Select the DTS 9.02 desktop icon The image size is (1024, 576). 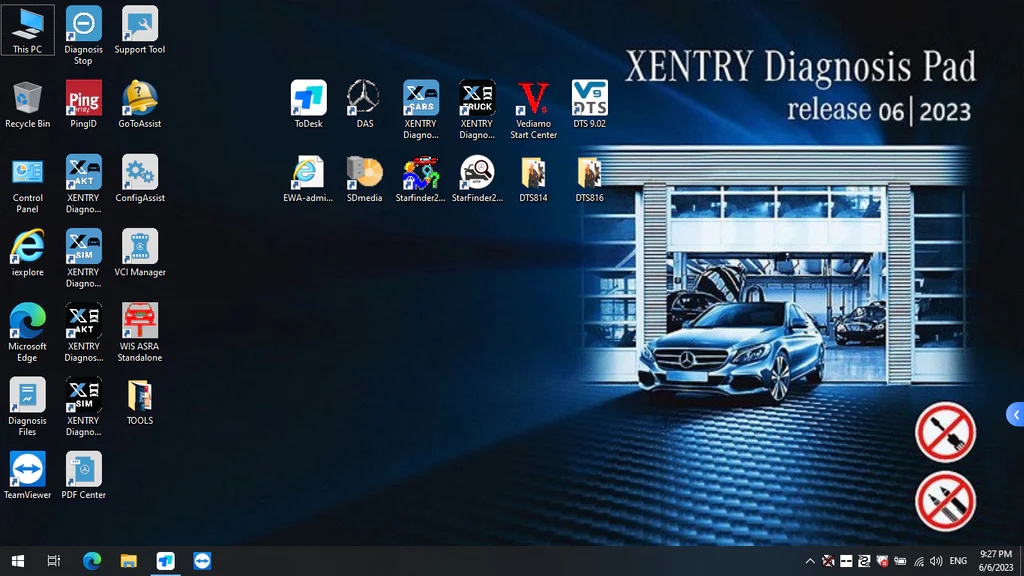pyautogui.click(x=589, y=98)
